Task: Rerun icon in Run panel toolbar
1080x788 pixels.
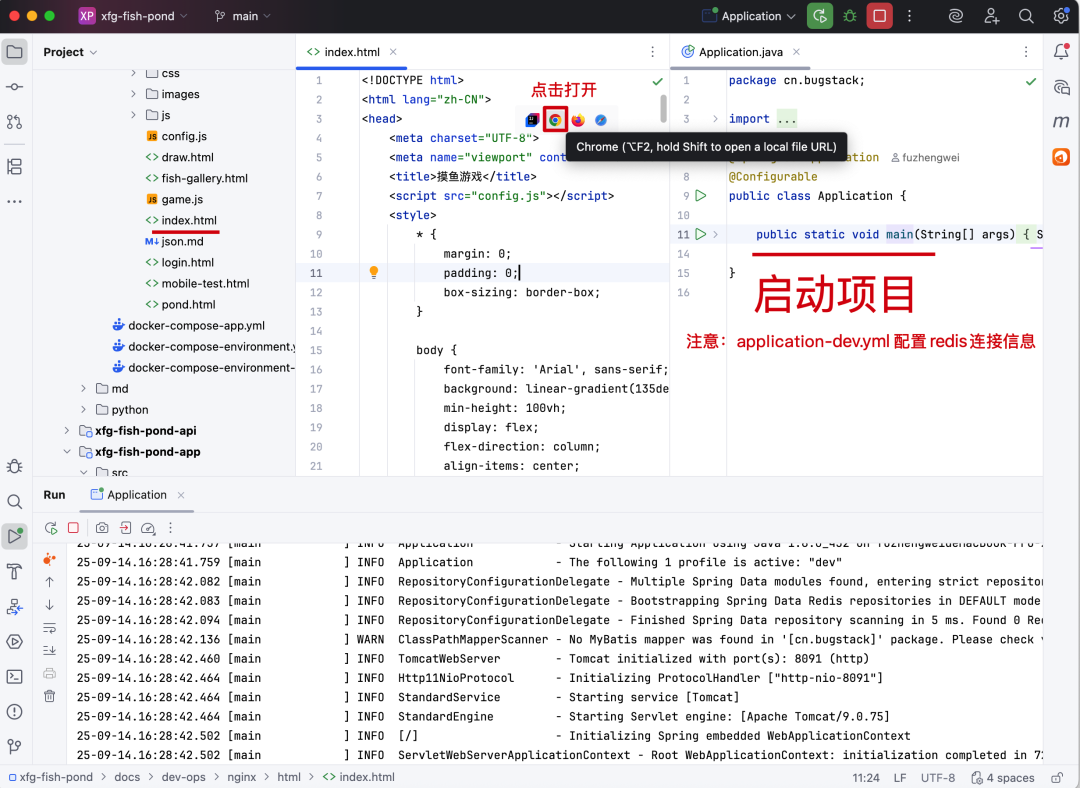Action: tap(51, 528)
